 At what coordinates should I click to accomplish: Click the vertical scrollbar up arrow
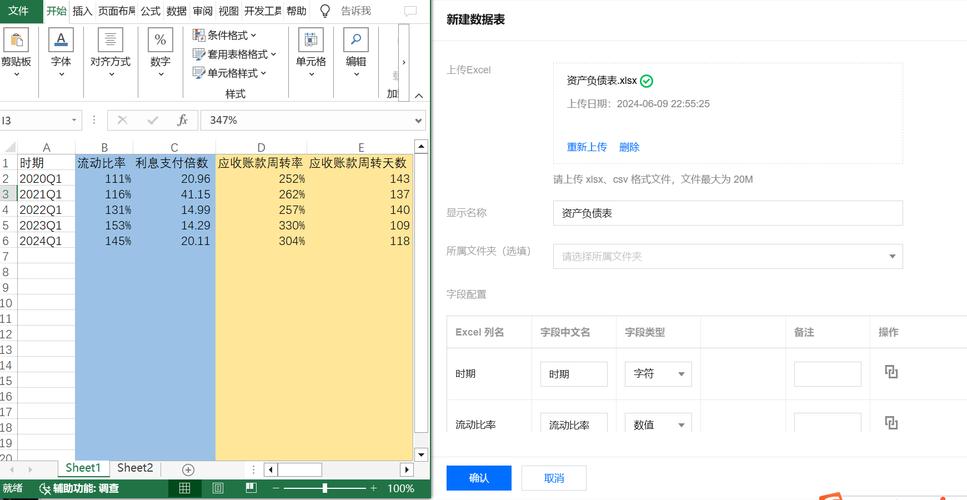pos(421,147)
